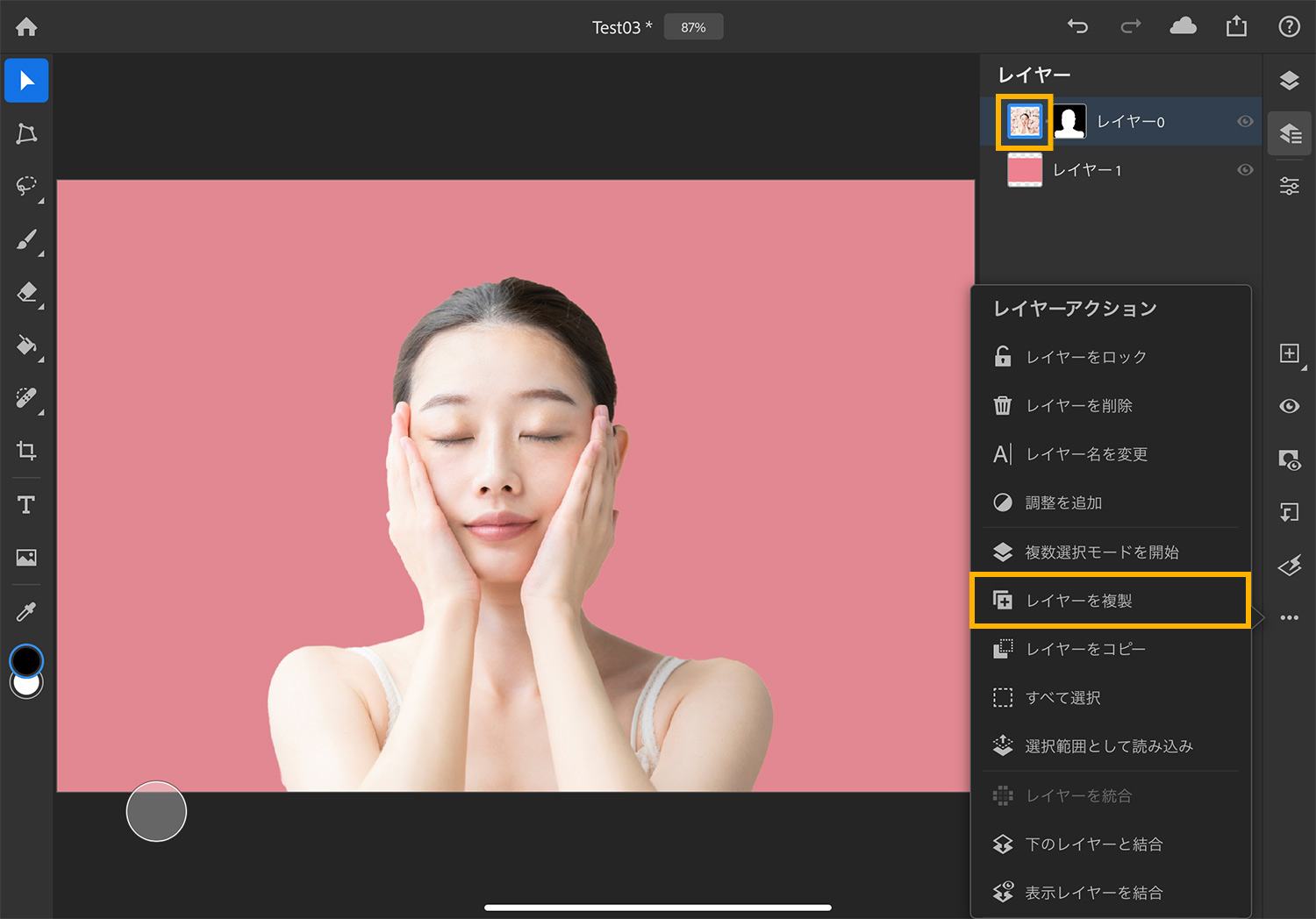
Task: Select レイヤー名を変更 menu entry
Action: click(x=1111, y=454)
